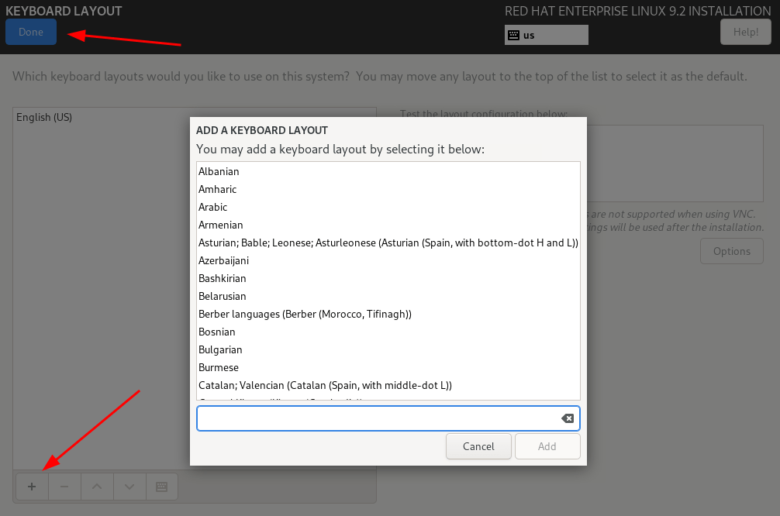This screenshot has height=516, width=780.
Task: Clear search with the backspace icon
Action: click(x=568, y=418)
